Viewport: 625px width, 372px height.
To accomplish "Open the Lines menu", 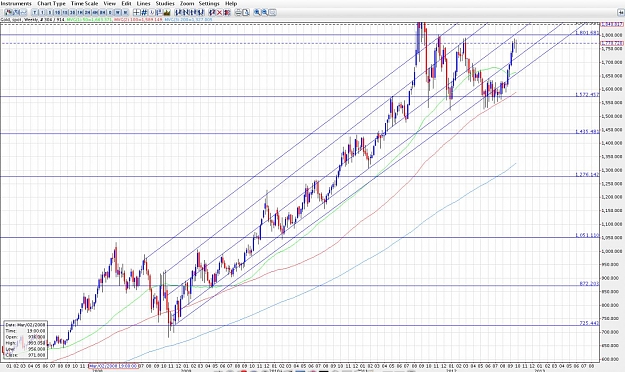I will coord(143,3).
